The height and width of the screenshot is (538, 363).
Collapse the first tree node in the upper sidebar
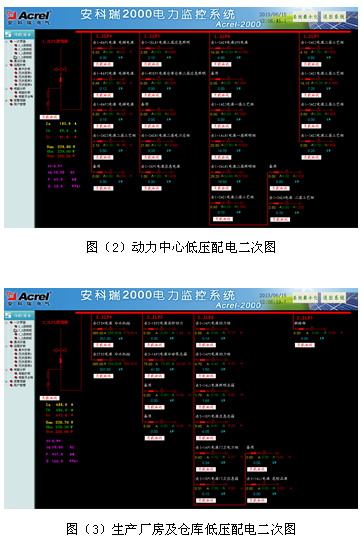7,42
